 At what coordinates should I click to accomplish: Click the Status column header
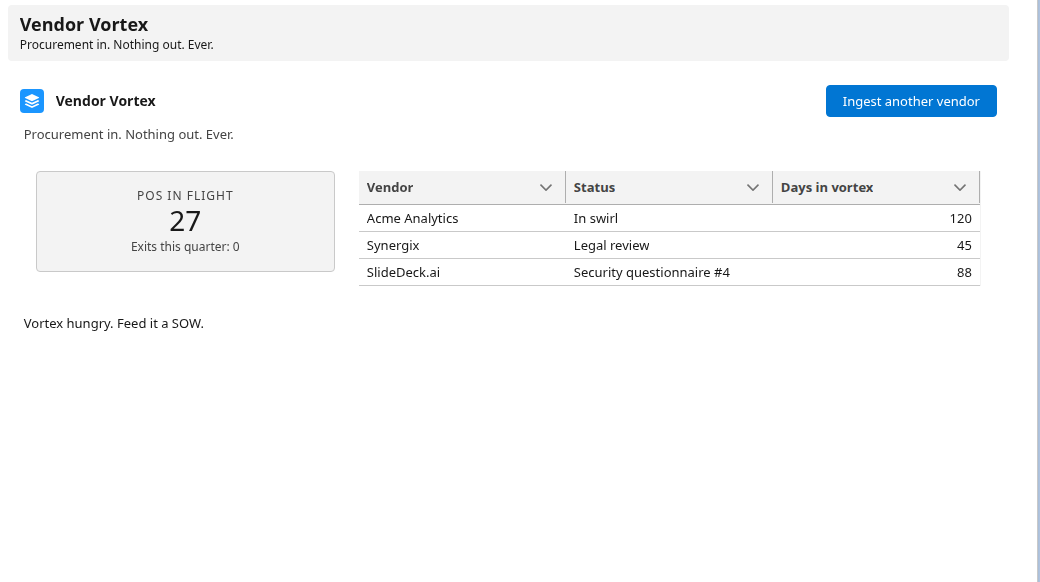pos(669,188)
